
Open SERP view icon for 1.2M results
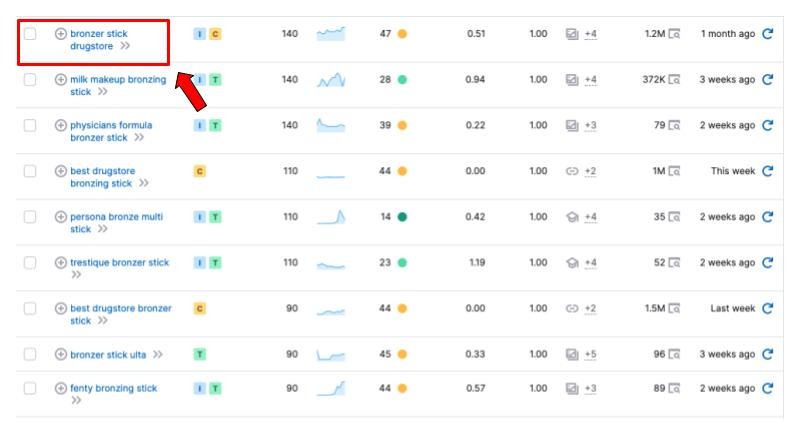pos(674,34)
